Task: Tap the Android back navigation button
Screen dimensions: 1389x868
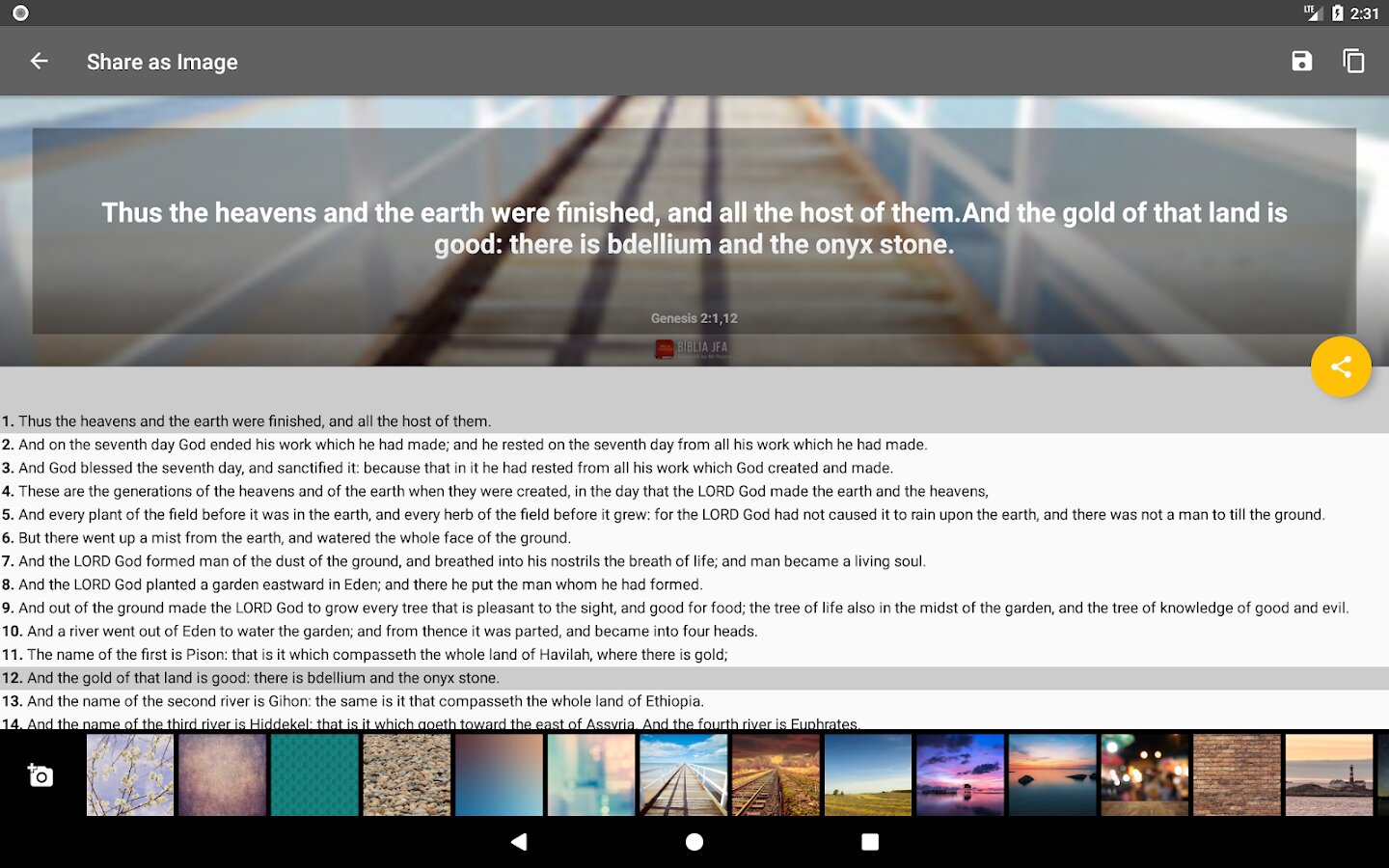Action: 519,842
